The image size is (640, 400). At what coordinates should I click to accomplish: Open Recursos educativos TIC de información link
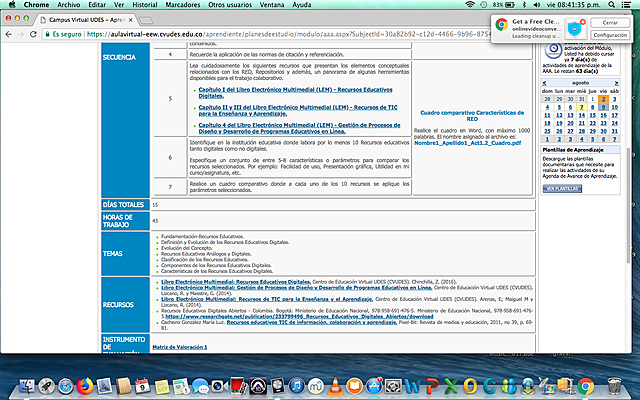click(x=311, y=322)
